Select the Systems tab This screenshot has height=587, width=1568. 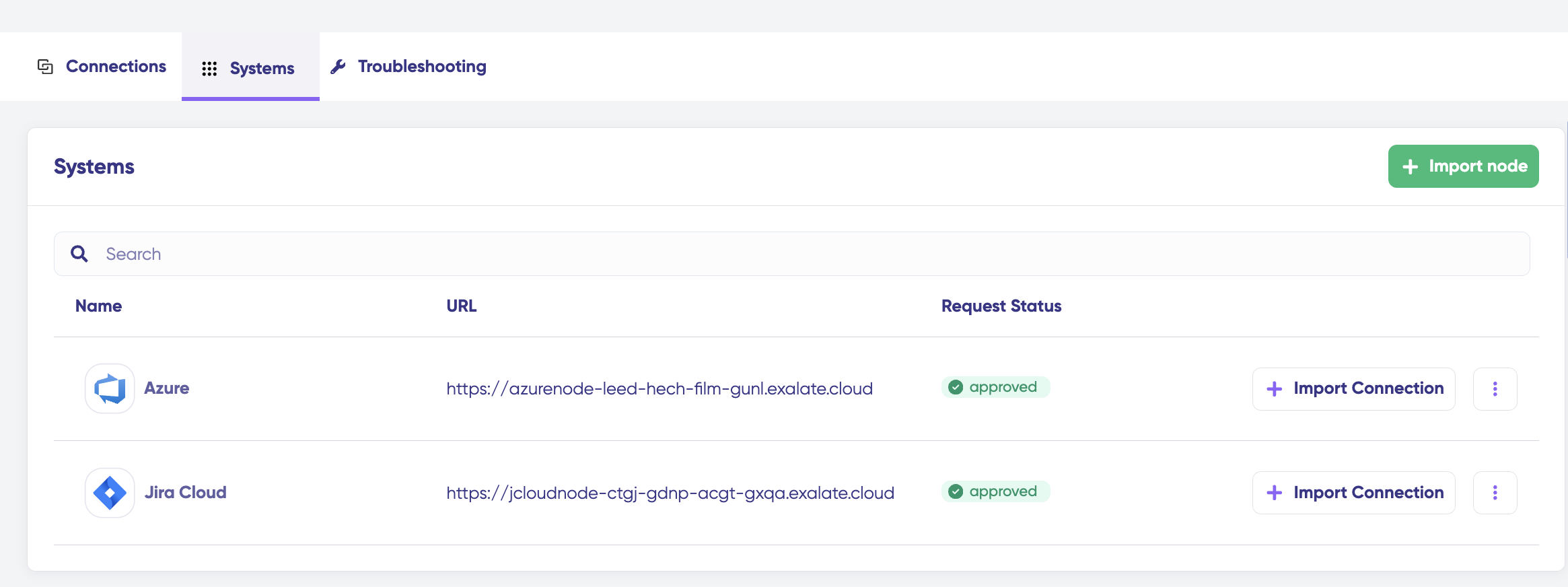(x=262, y=69)
